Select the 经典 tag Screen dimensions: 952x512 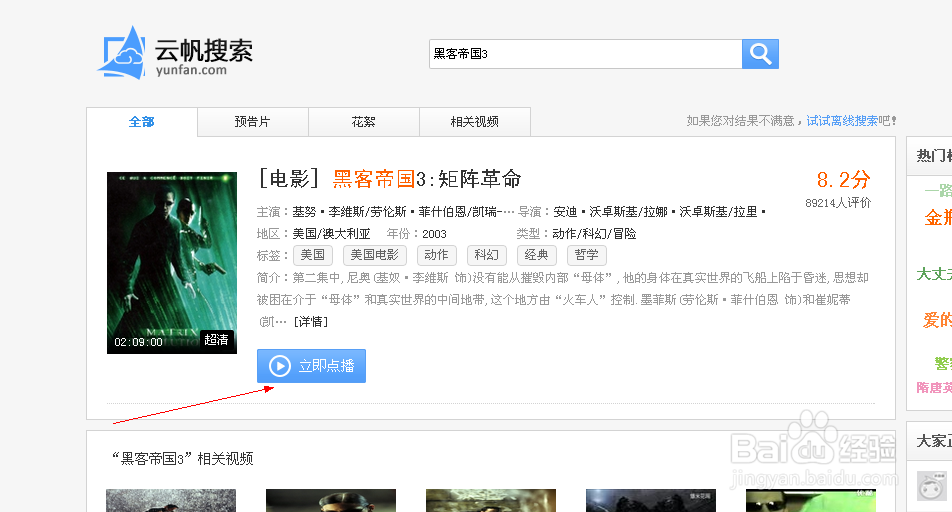[x=537, y=255]
